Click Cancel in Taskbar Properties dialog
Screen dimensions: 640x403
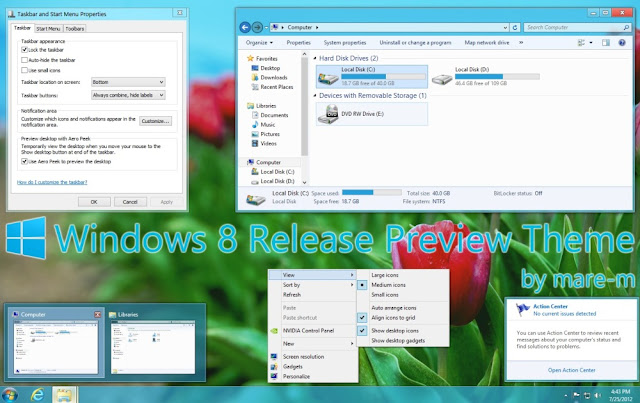click(130, 202)
